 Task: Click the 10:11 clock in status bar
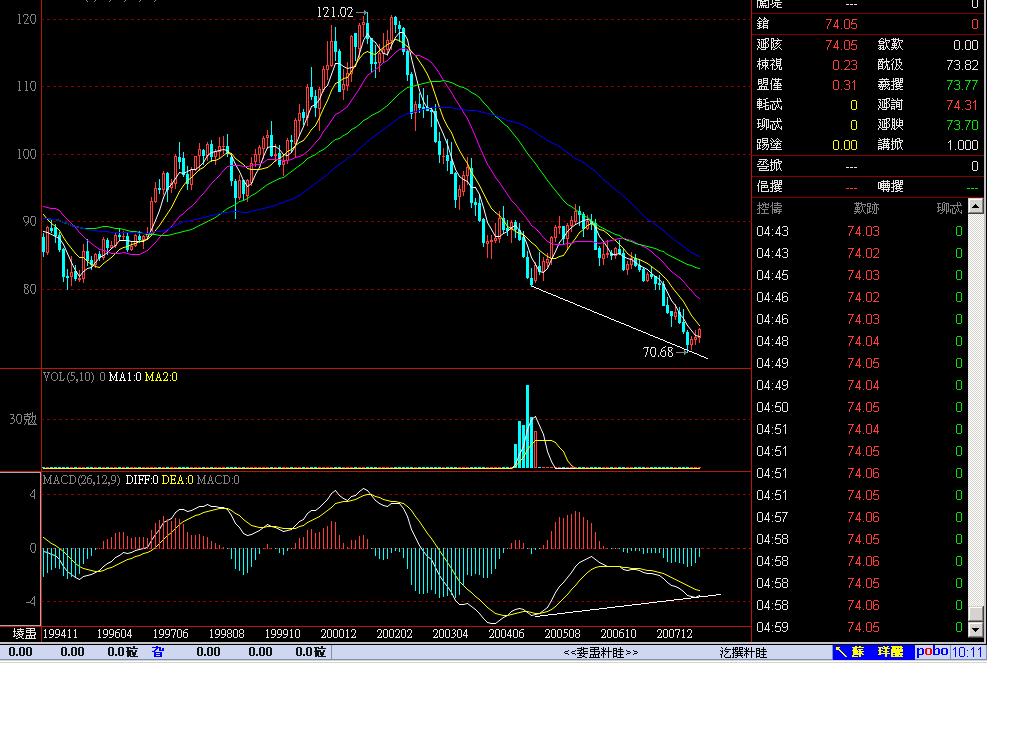967,652
